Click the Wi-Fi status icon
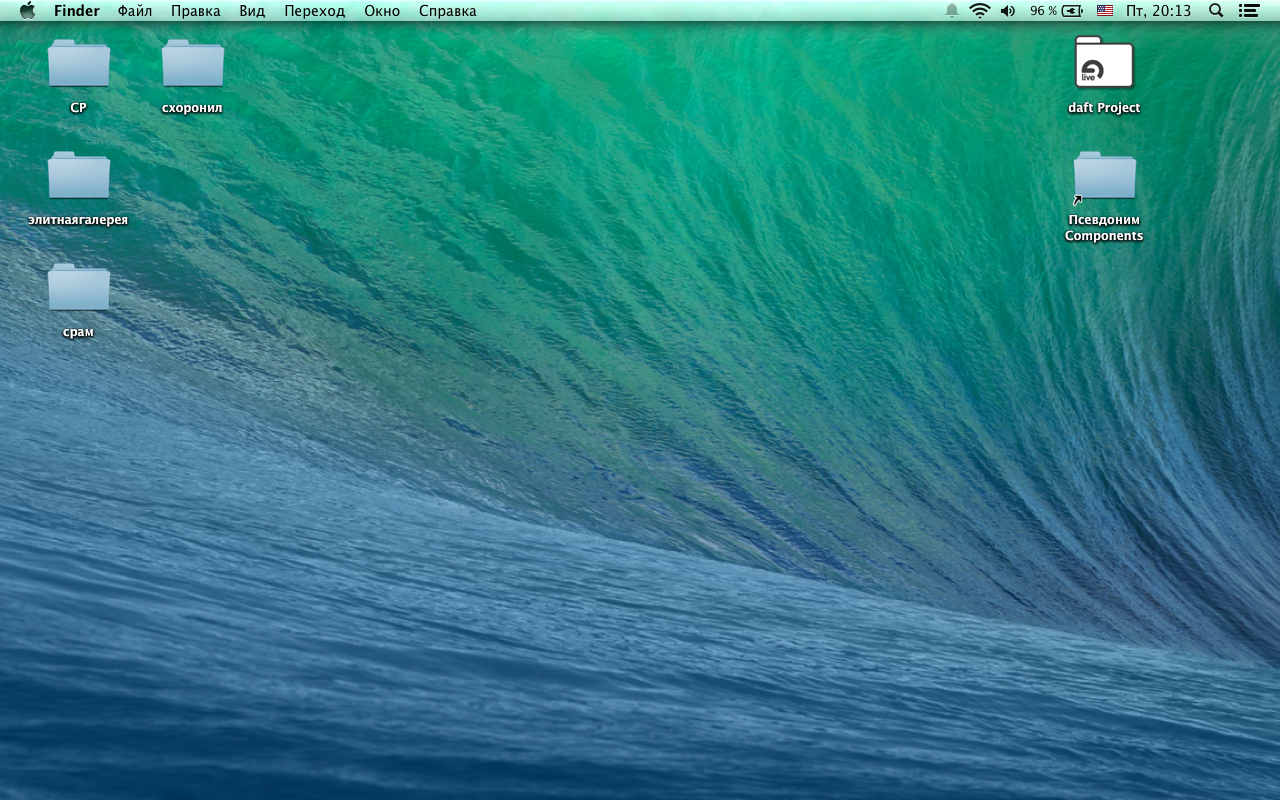1280x800 pixels. click(x=979, y=11)
